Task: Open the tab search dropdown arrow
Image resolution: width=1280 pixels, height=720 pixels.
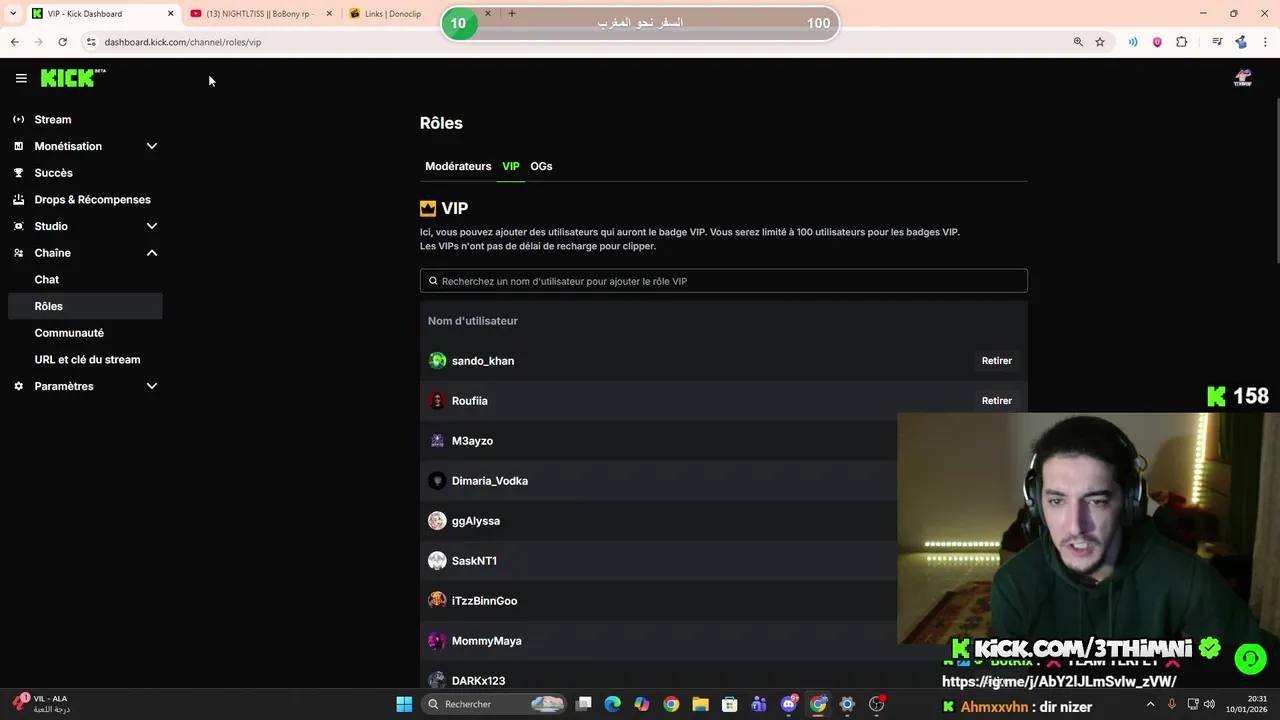Action: point(13,13)
